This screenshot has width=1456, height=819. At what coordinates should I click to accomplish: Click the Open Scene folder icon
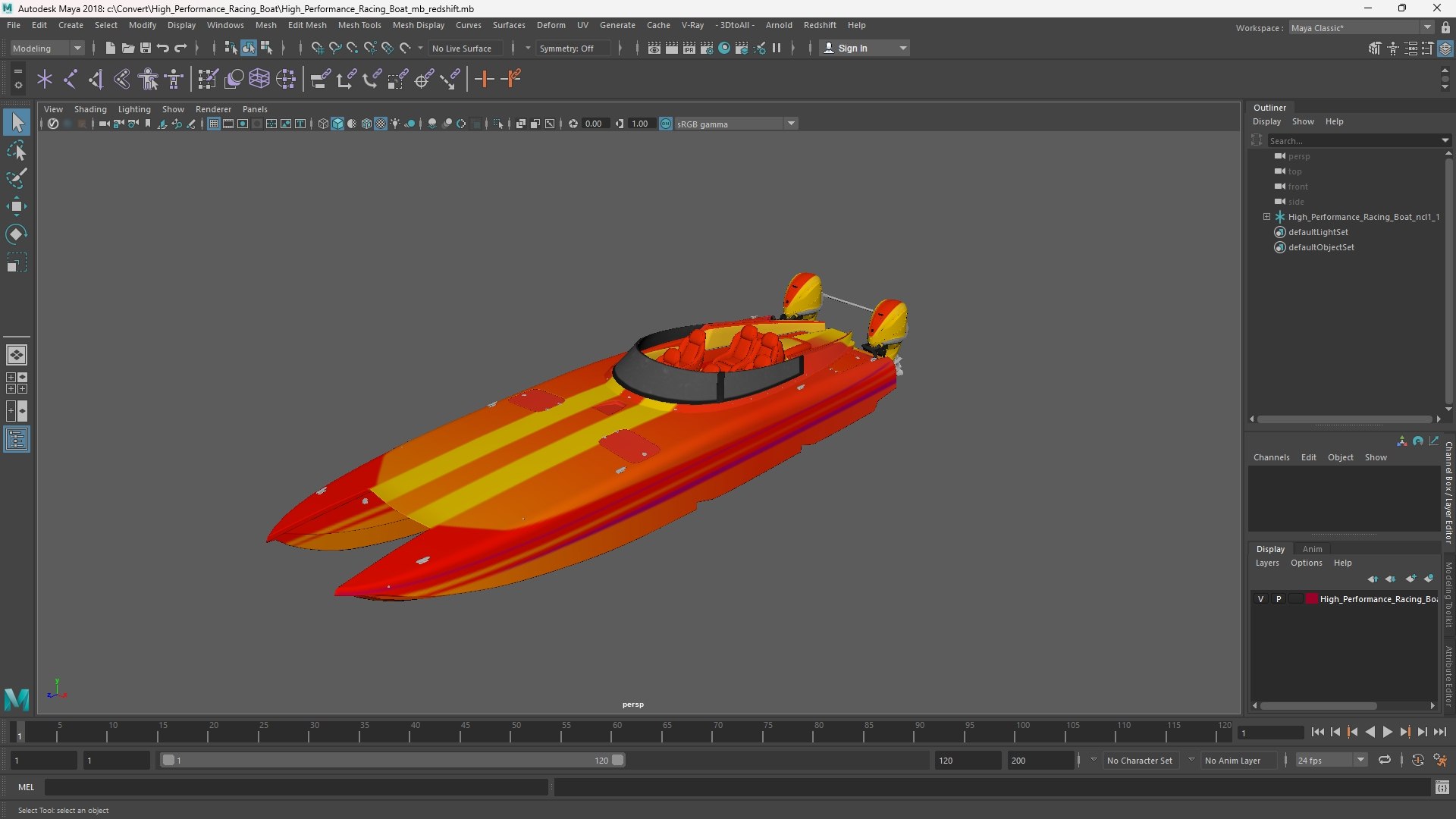coord(128,48)
